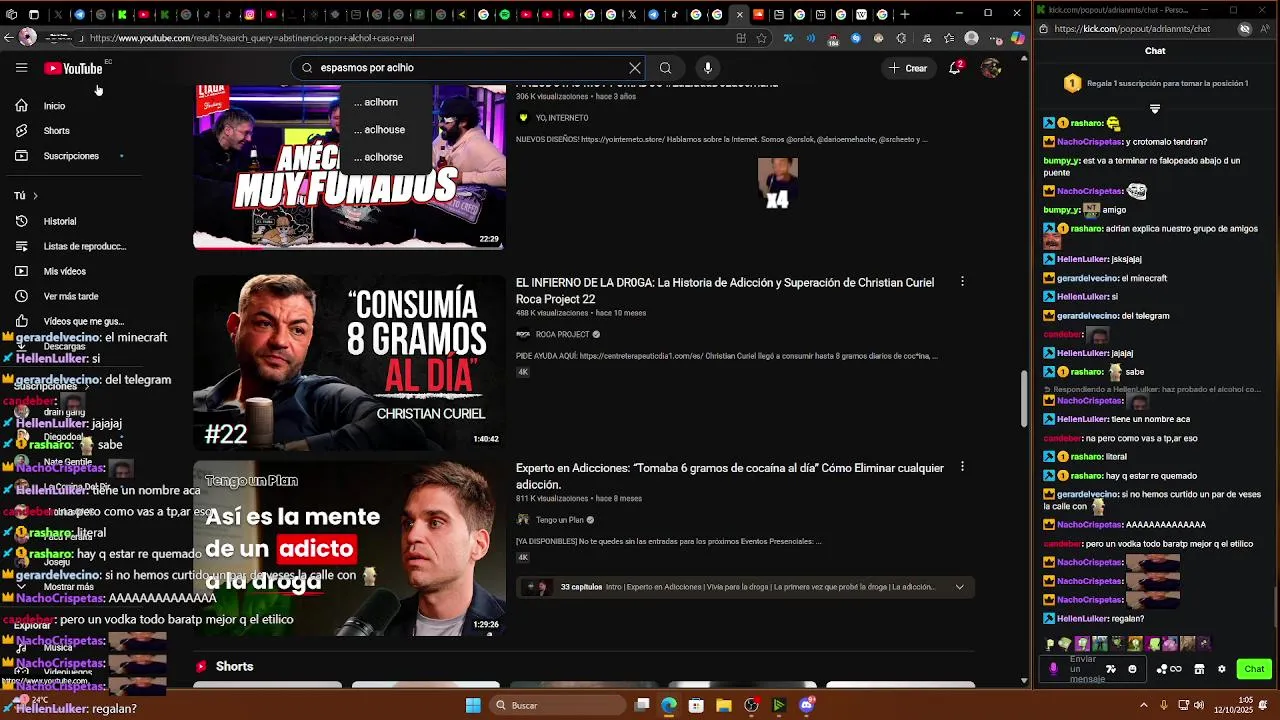Click the Crear button

pos(908,68)
